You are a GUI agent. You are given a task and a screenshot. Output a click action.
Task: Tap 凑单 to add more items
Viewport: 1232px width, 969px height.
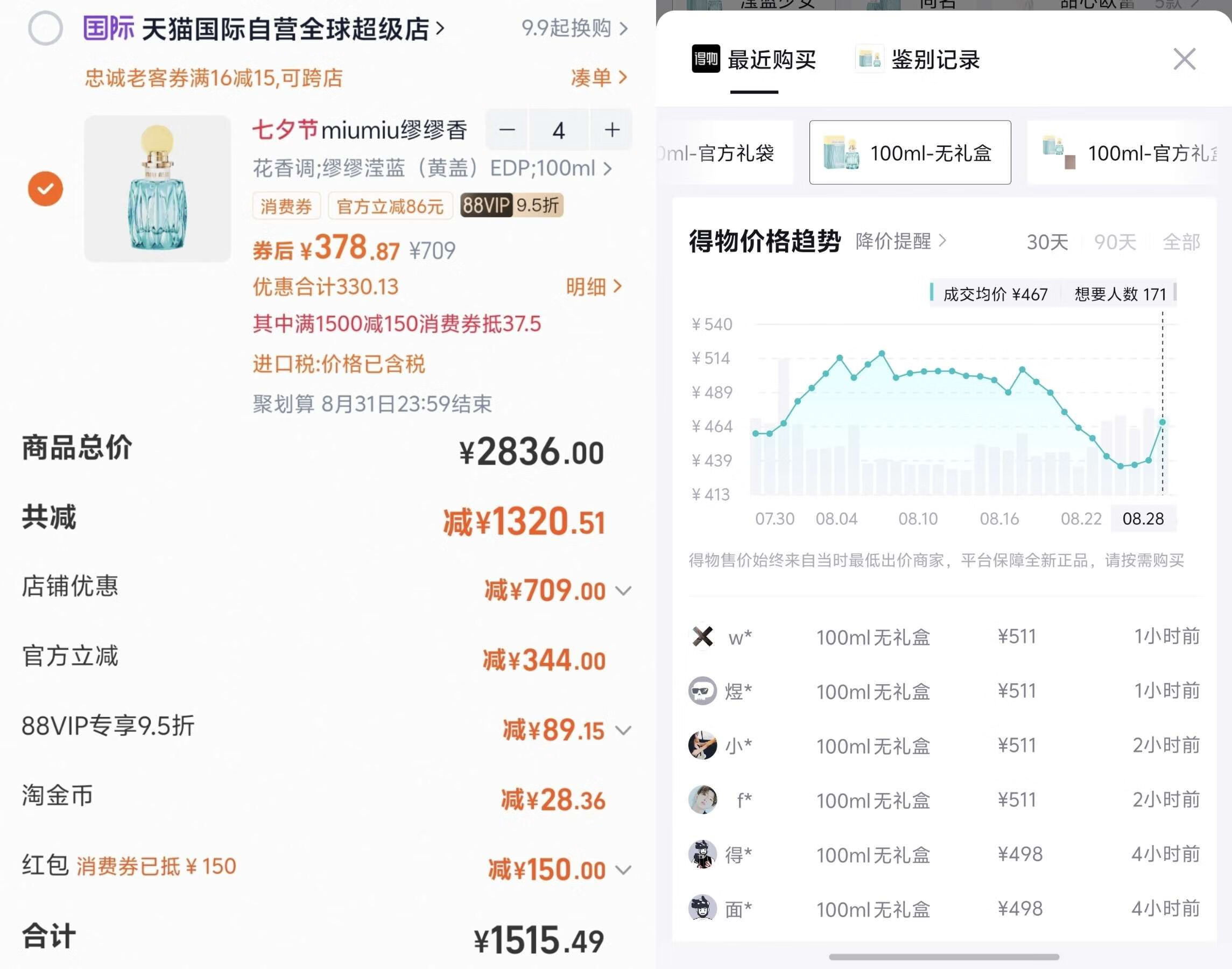tap(599, 77)
